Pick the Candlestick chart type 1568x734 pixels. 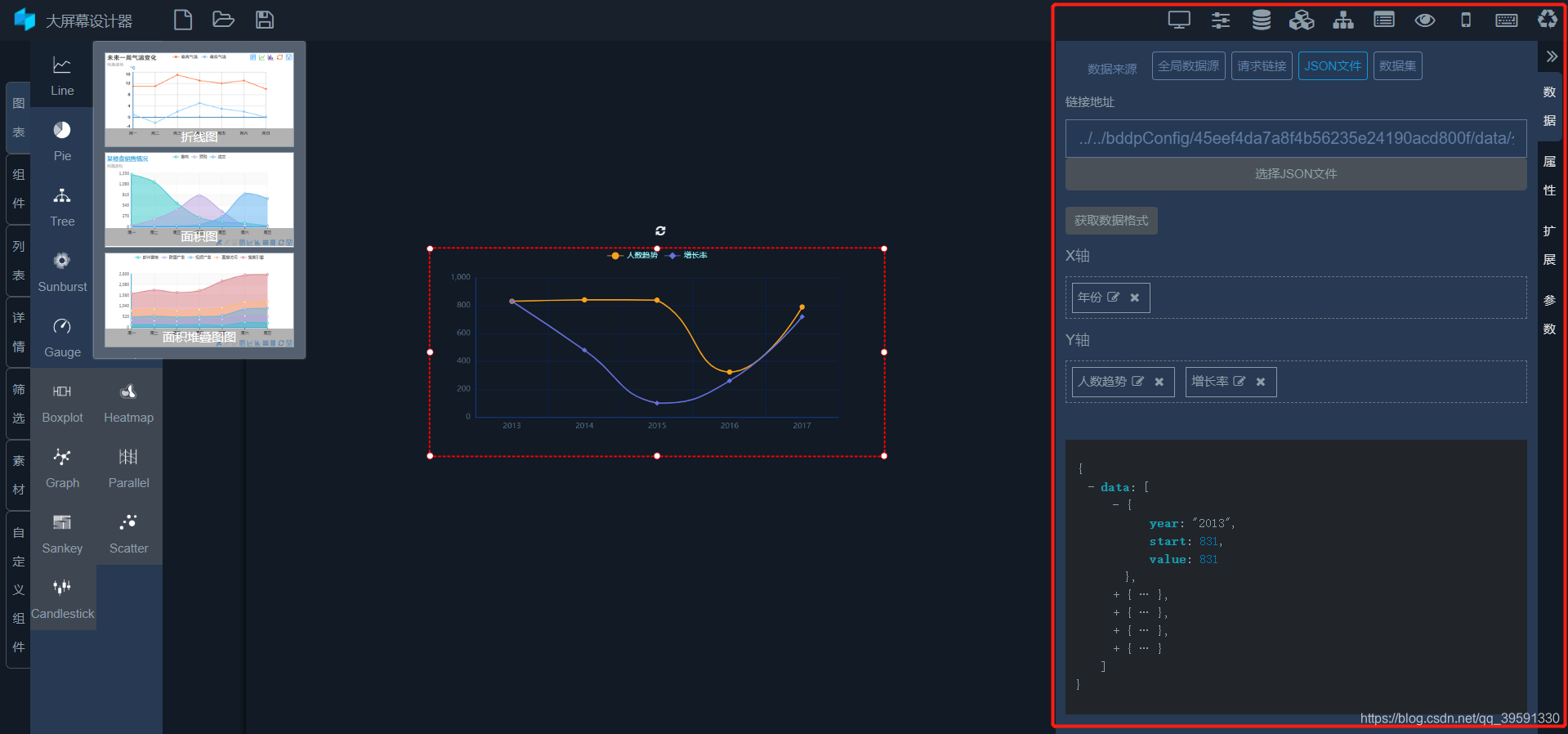coord(62,599)
